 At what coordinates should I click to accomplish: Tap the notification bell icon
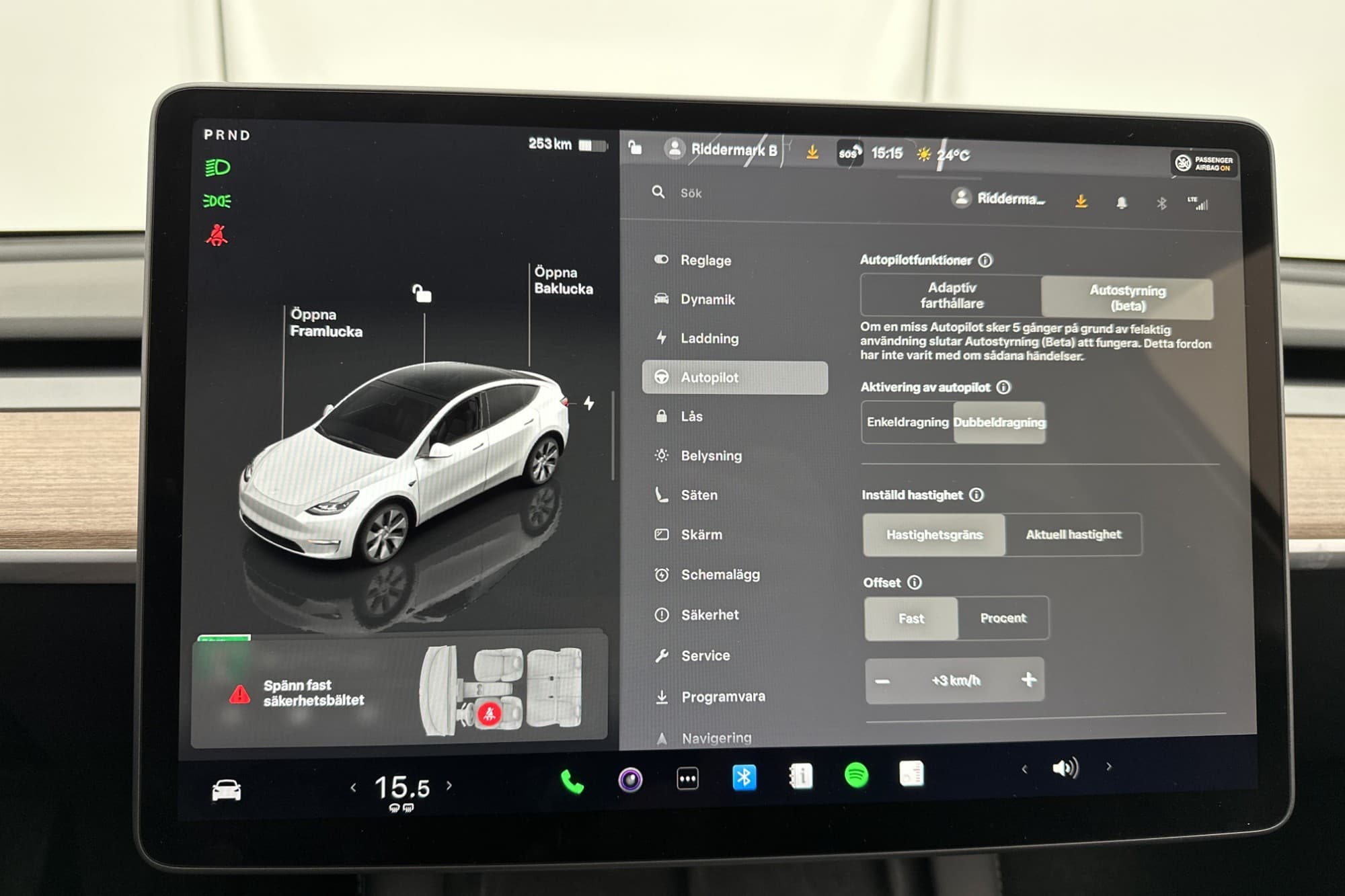1121,202
